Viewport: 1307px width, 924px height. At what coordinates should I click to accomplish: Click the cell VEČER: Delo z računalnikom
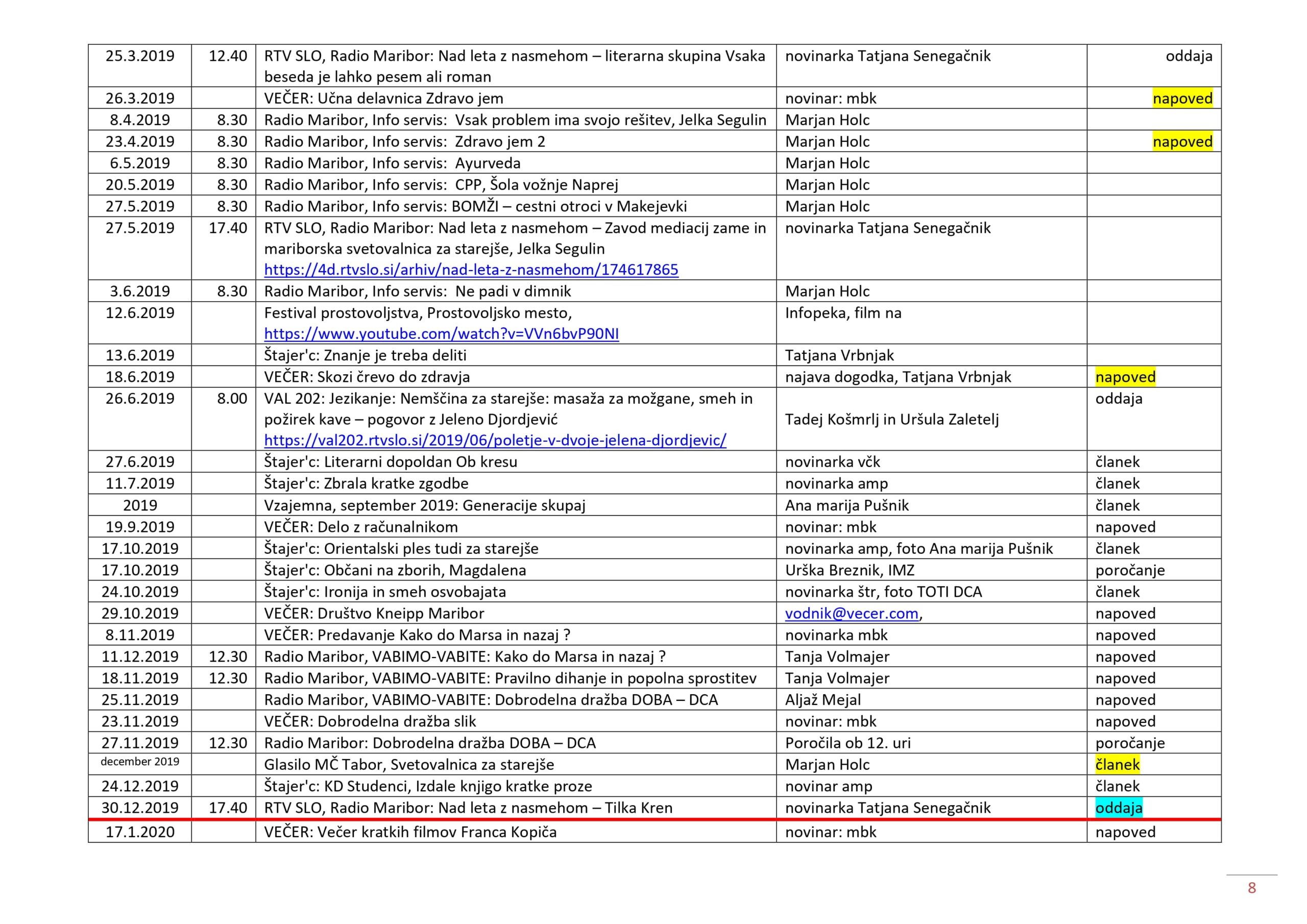tap(361, 527)
